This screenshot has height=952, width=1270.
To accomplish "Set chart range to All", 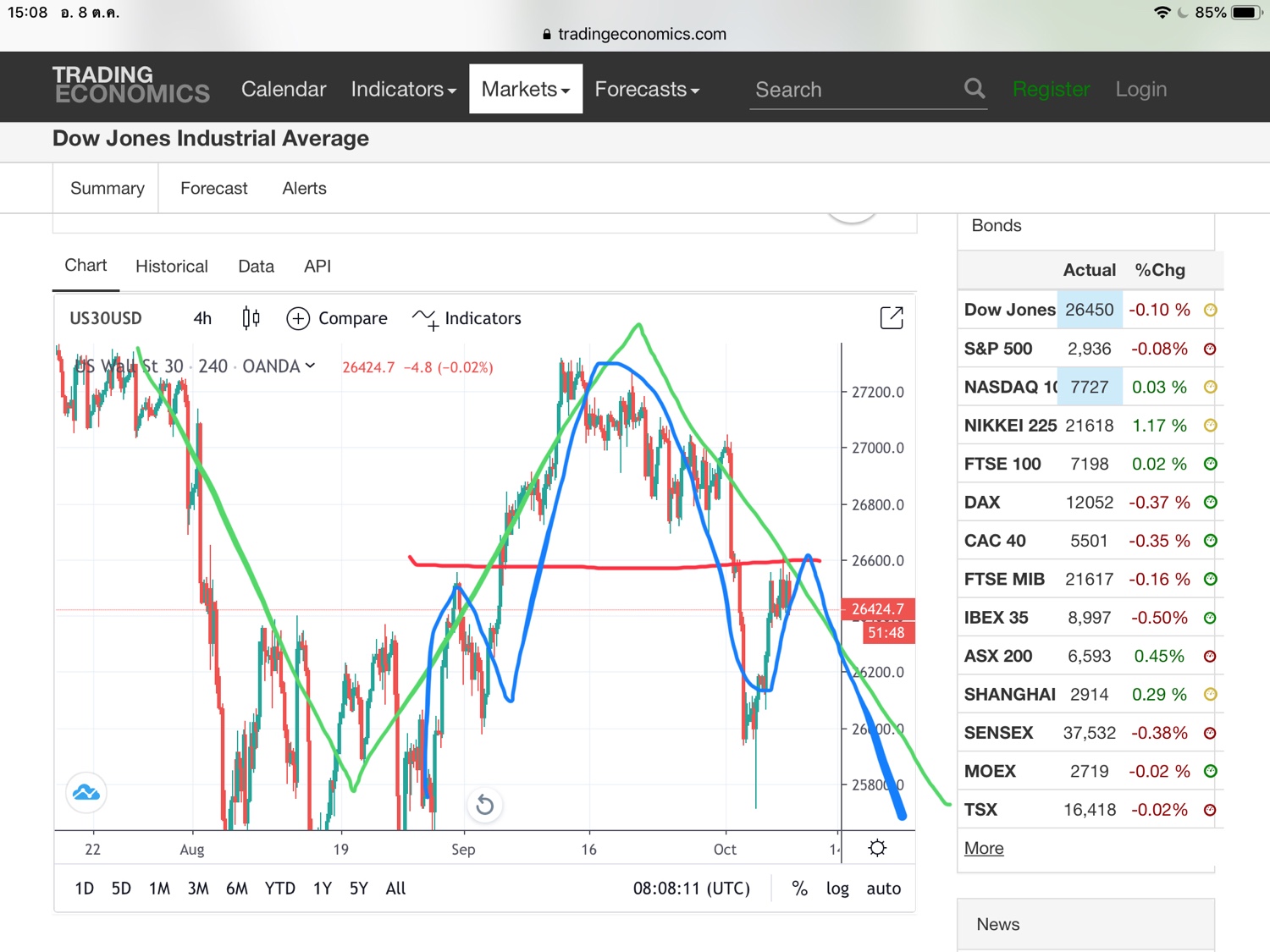I will [x=396, y=889].
